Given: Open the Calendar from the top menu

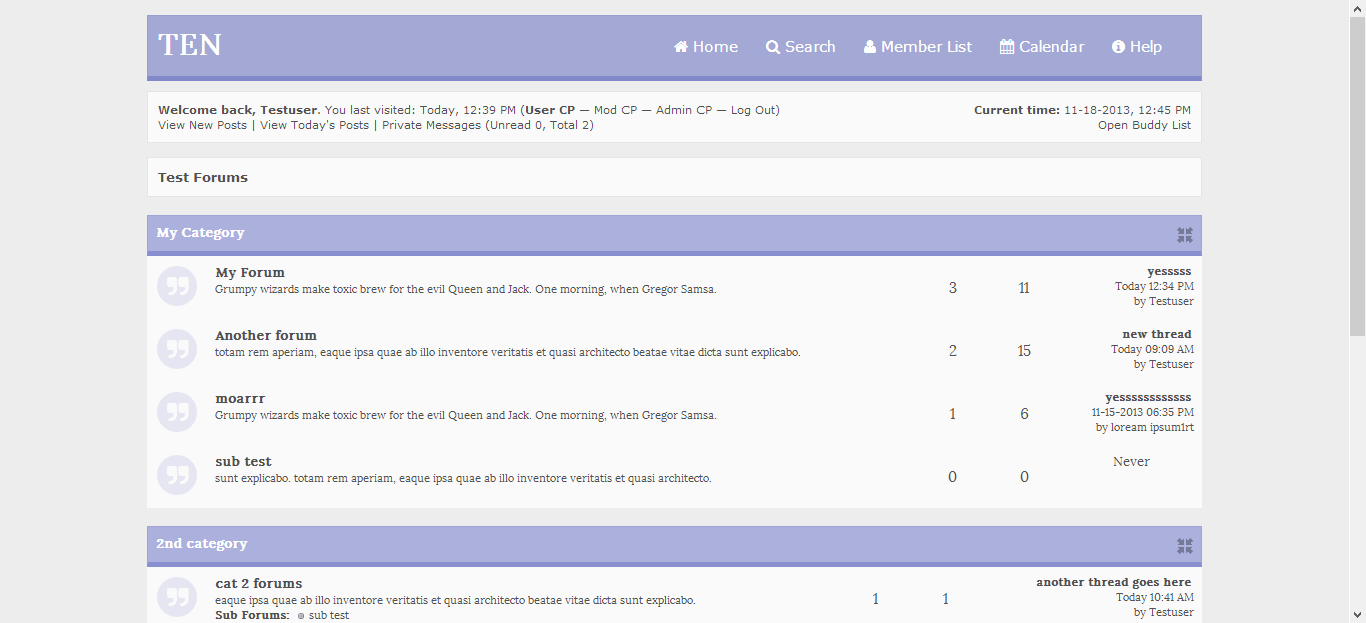Looking at the screenshot, I should (x=1042, y=47).
